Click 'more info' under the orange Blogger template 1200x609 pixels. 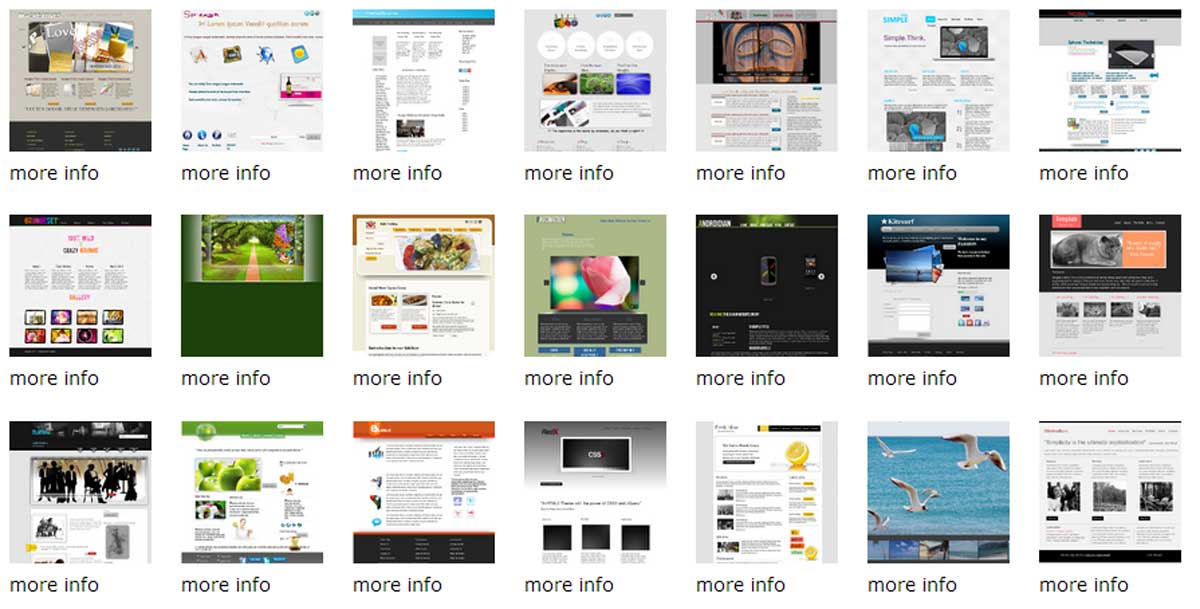pos(398,584)
